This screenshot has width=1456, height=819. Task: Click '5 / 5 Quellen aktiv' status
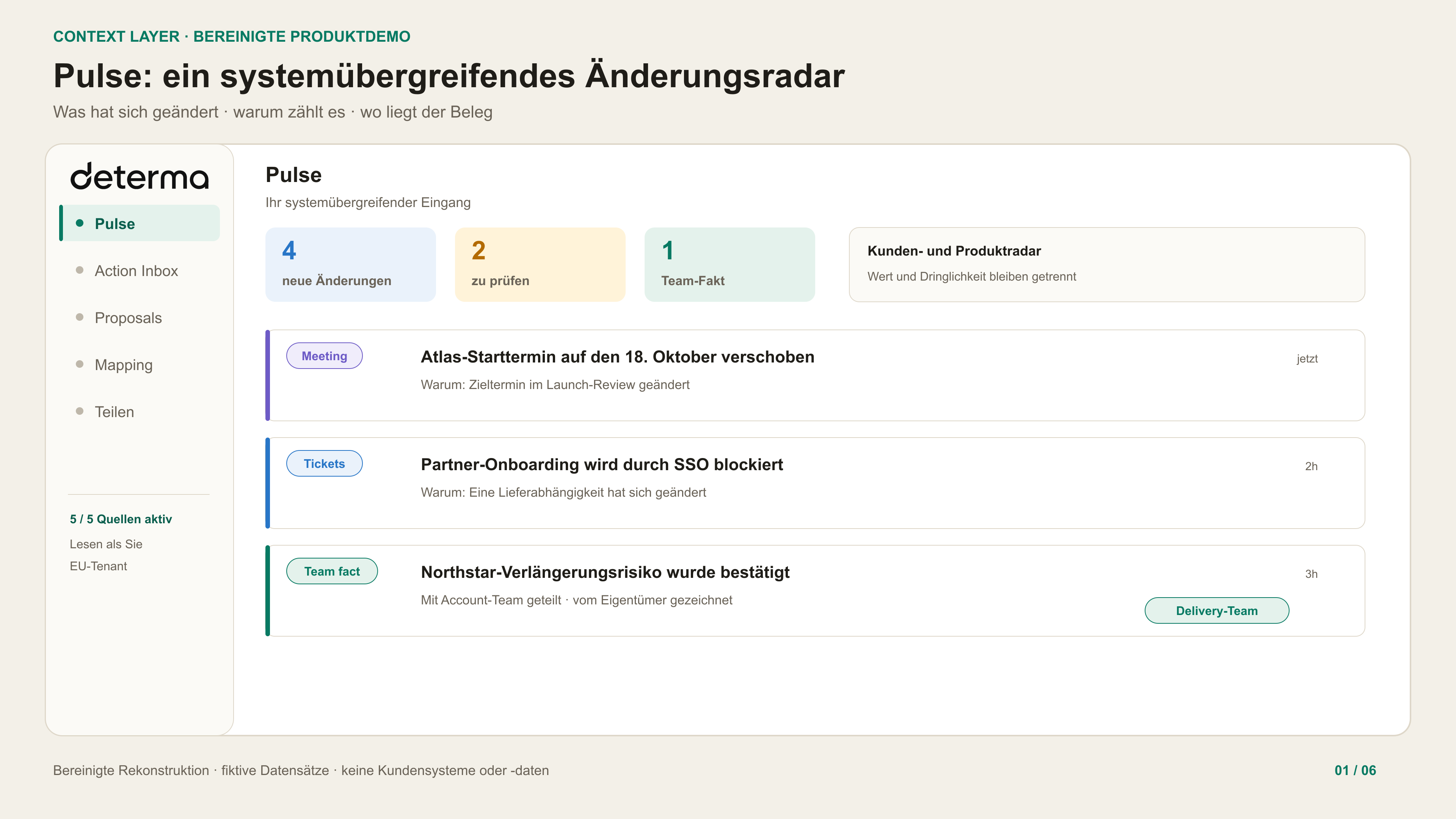[x=121, y=519]
